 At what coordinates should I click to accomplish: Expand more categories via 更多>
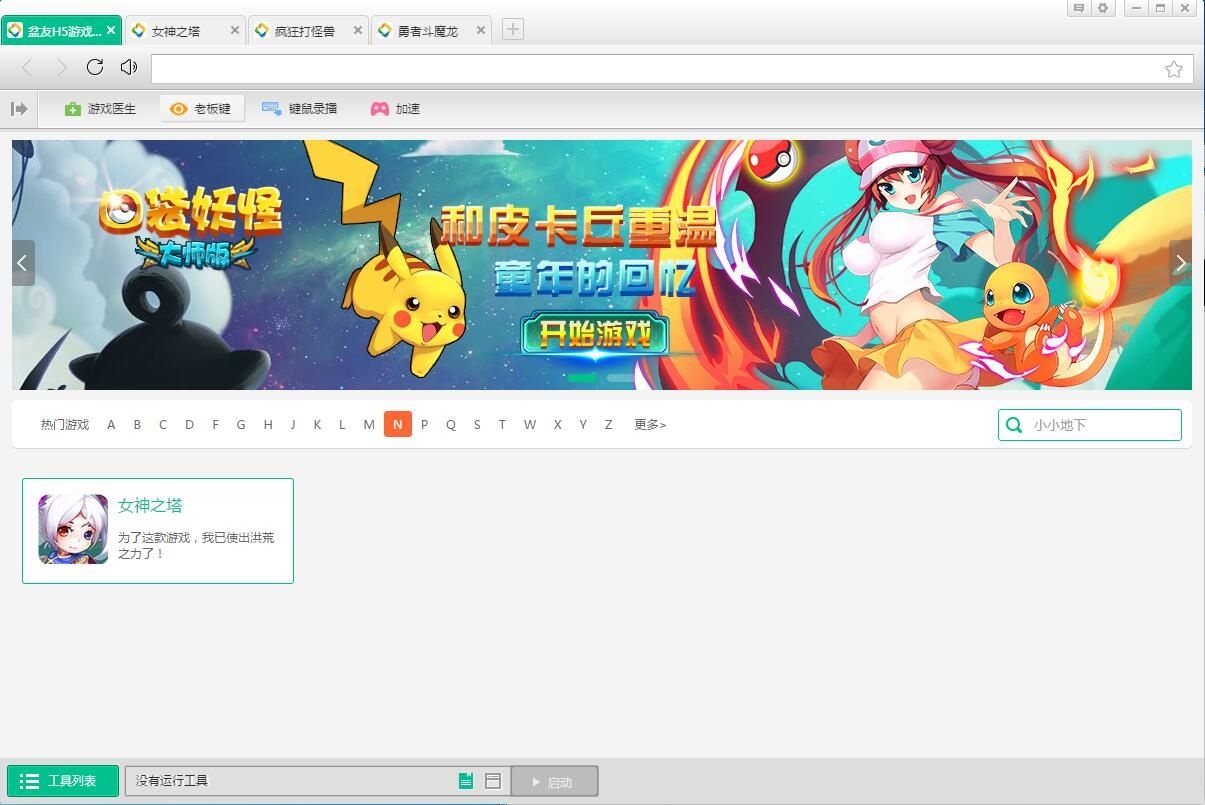pyautogui.click(x=649, y=424)
